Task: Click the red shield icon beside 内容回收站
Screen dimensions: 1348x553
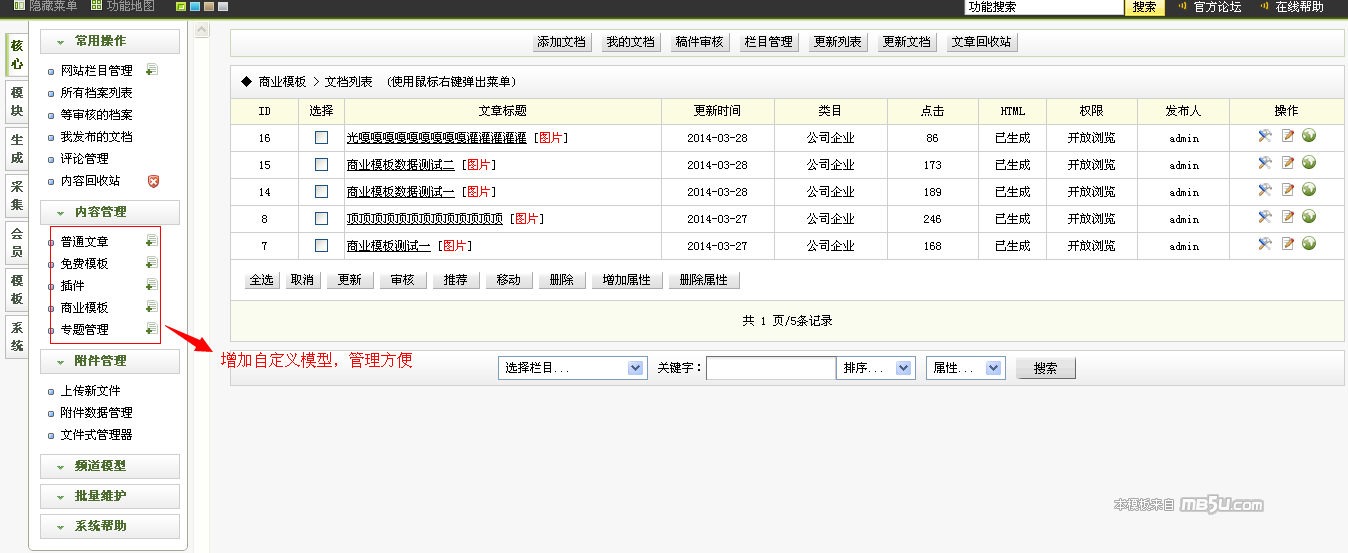Action: pos(153,181)
